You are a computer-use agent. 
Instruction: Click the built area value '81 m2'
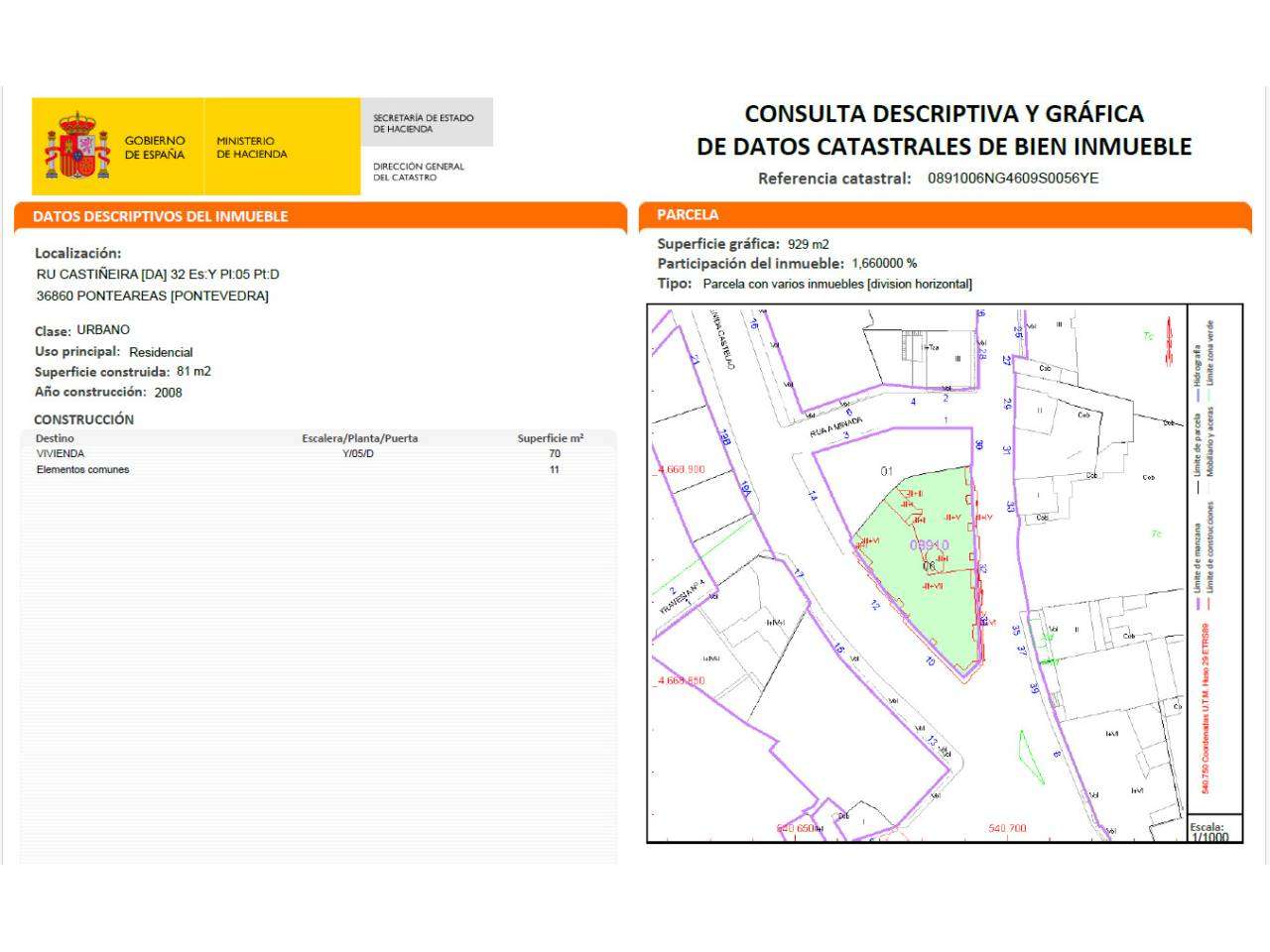[x=193, y=372]
